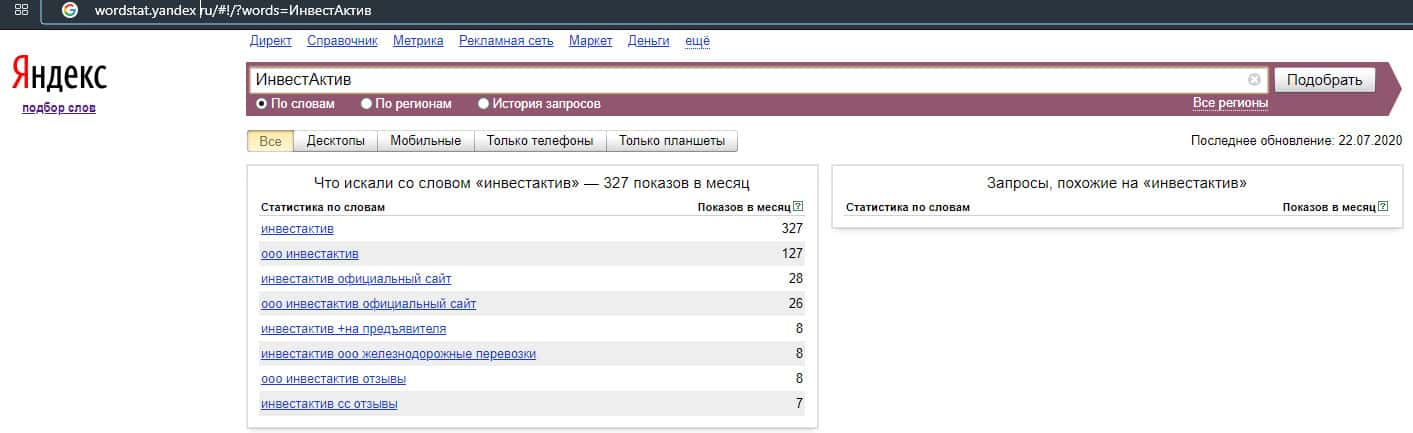The image size is (1413, 433).
Task: Select the 'По словам' radio button
Action: click(x=262, y=103)
